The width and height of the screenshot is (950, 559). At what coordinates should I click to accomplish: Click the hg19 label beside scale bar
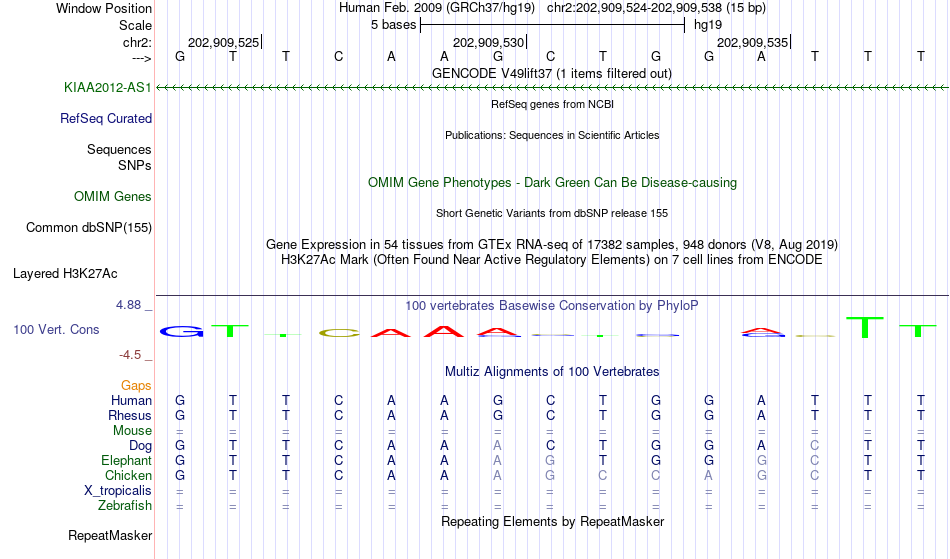point(708,25)
